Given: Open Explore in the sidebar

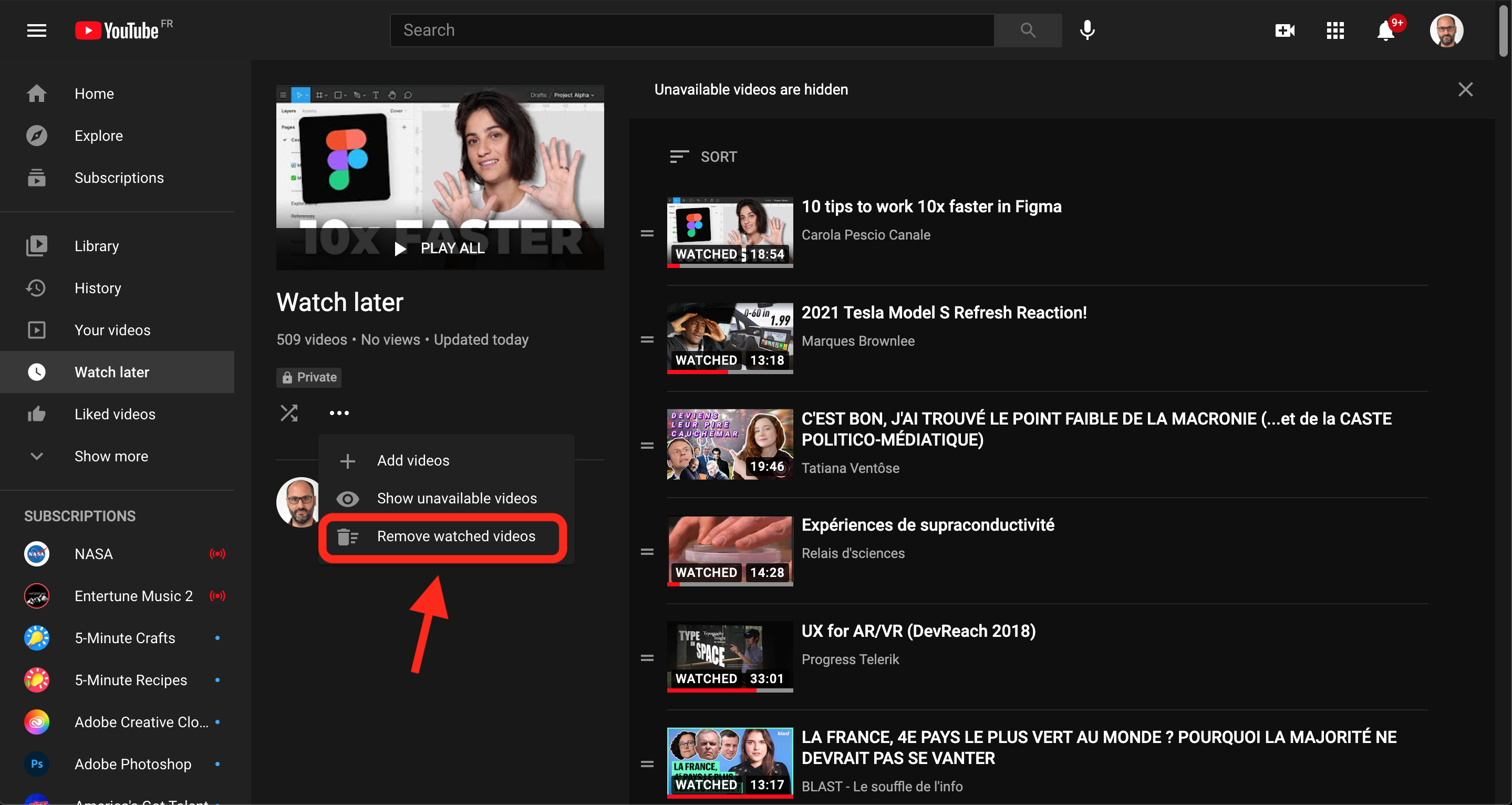Looking at the screenshot, I should point(117,136).
